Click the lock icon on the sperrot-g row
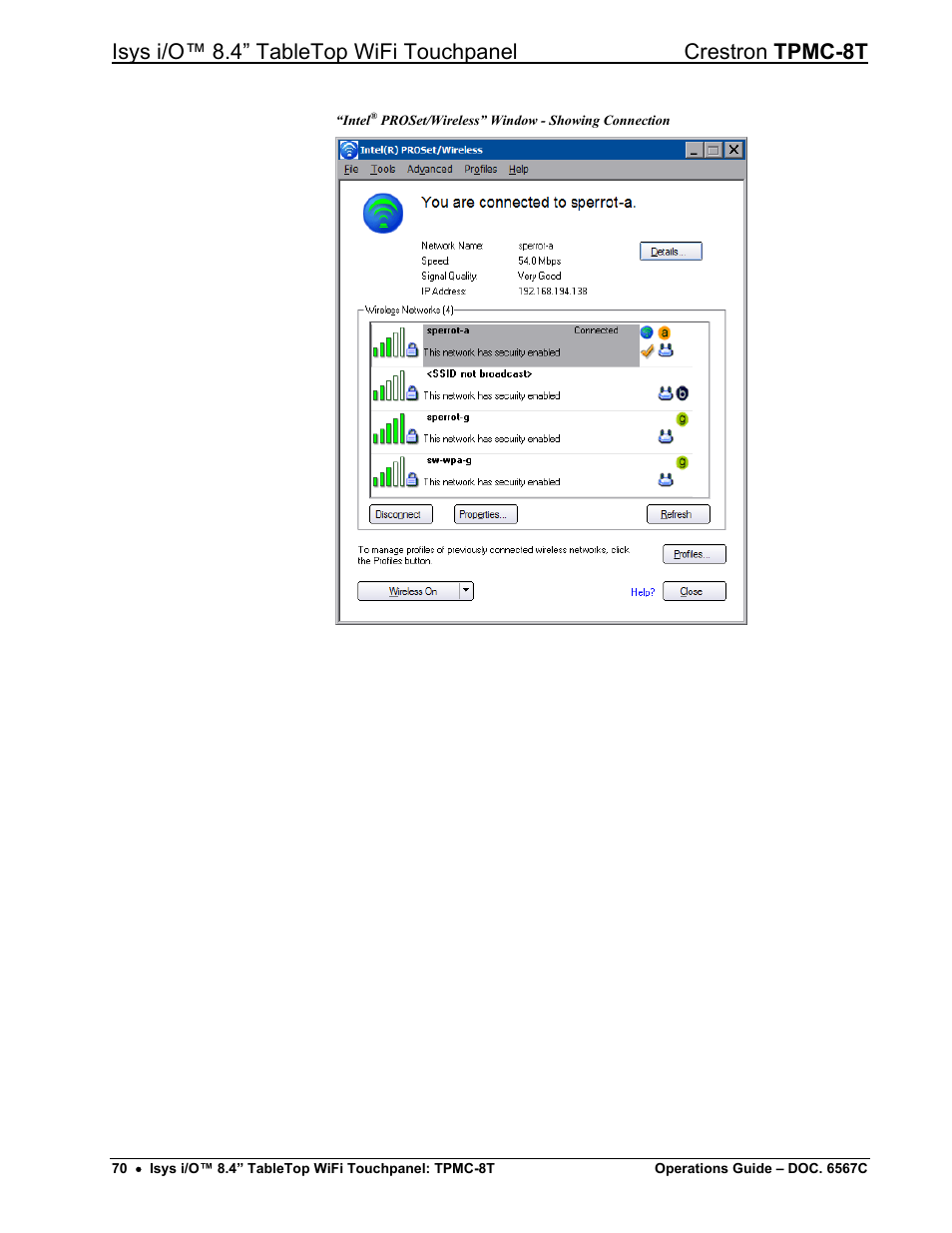 coord(412,436)
